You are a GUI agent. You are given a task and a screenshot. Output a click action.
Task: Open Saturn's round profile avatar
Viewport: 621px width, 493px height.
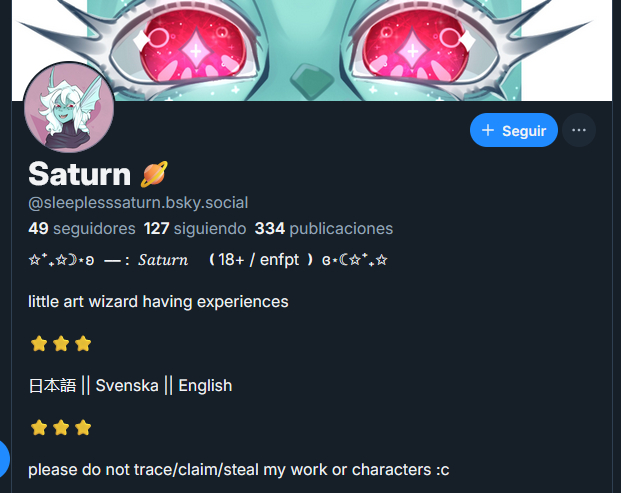69,107
